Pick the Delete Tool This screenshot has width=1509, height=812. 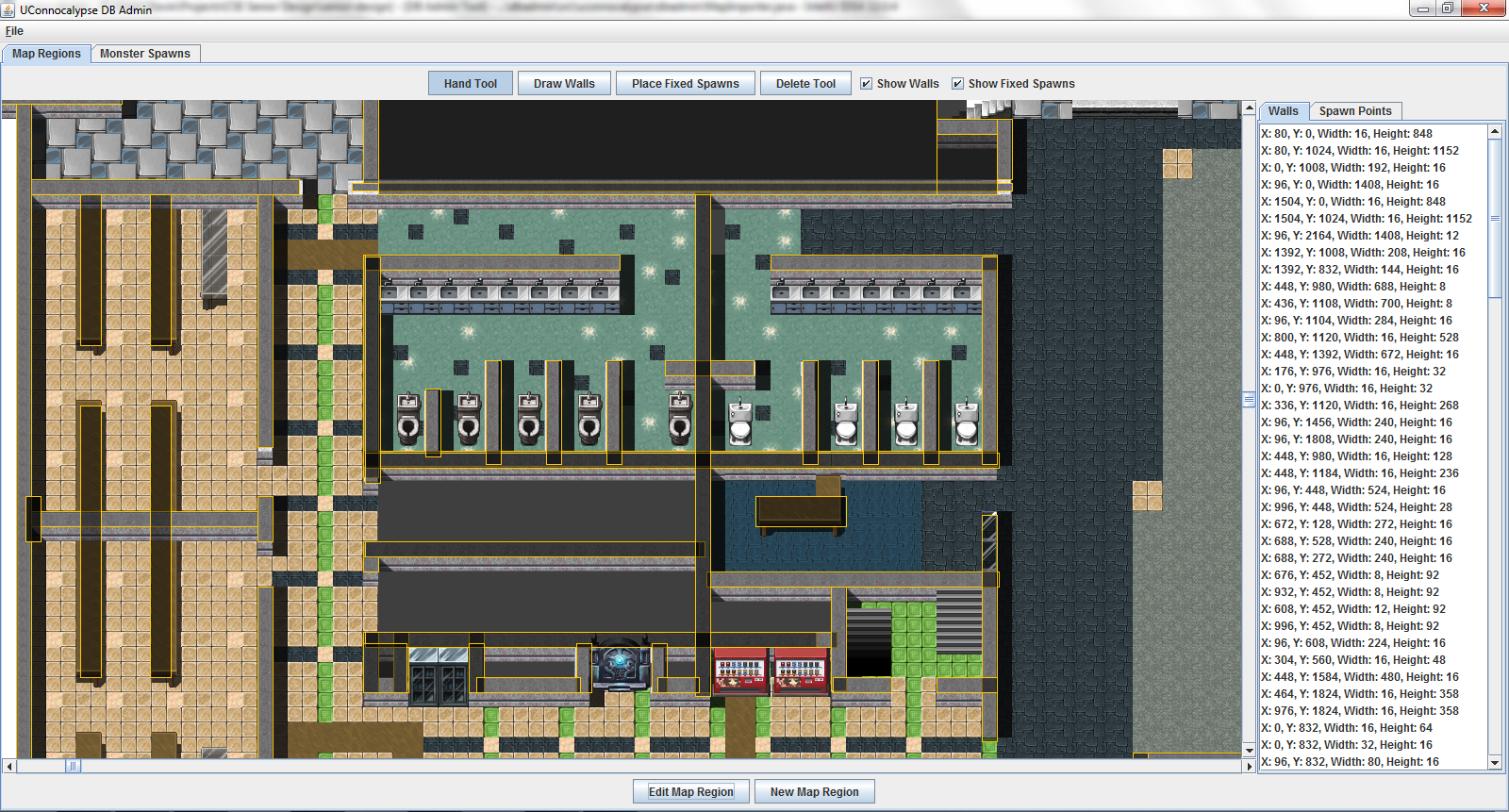click(x=805, y=83)
